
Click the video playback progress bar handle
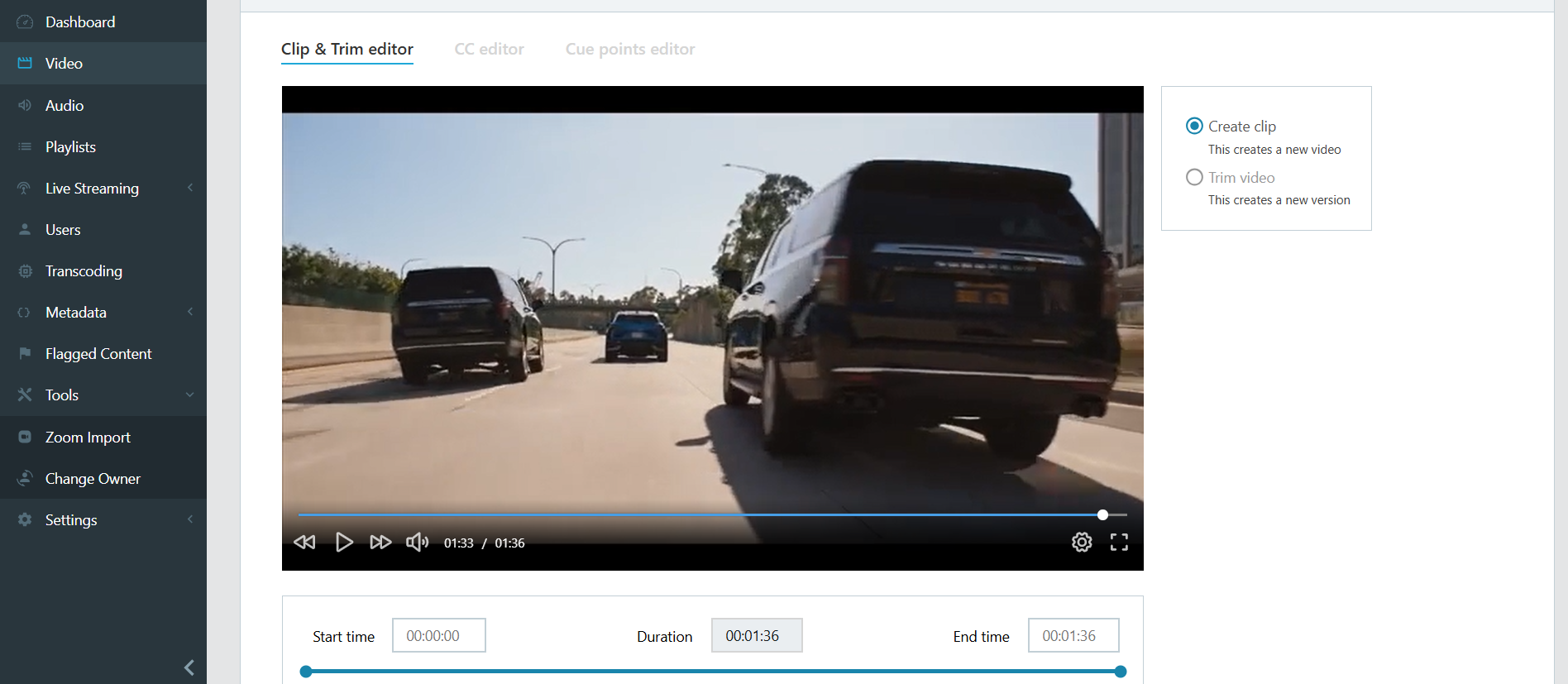click(1102, 514)
